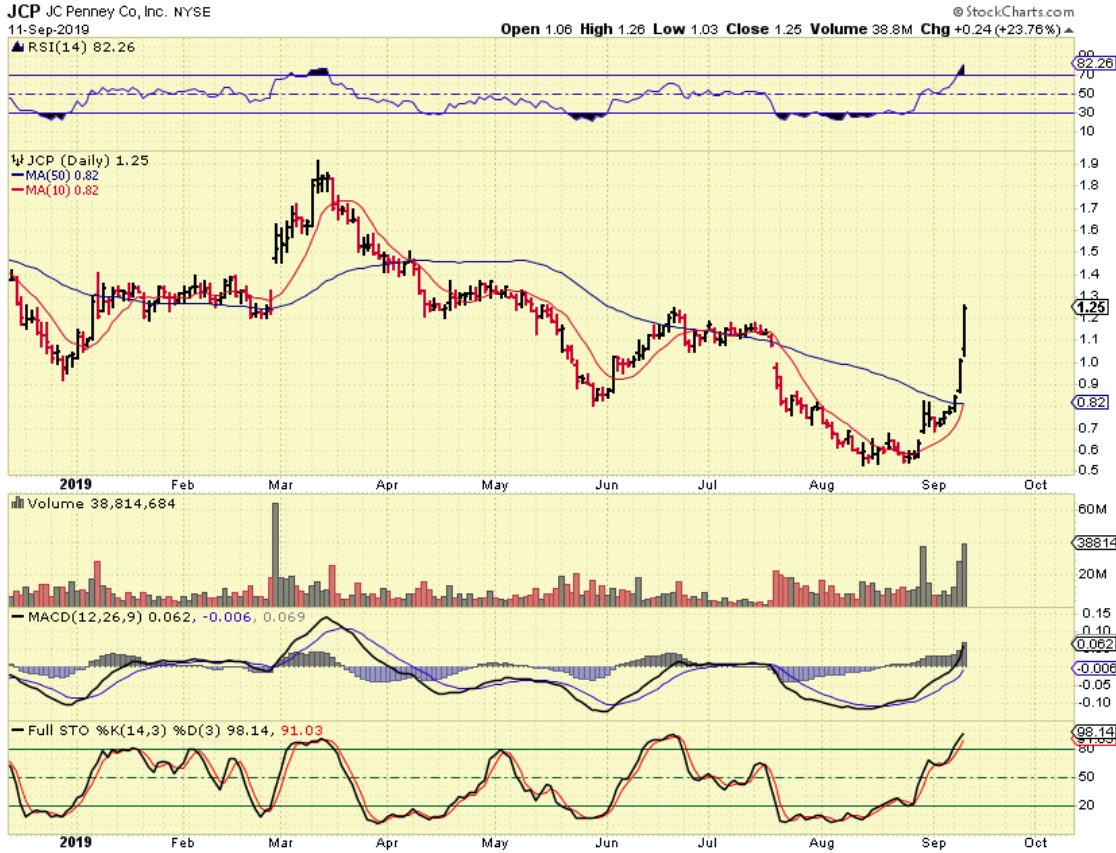This screenshot has width=1116, height=853.
Task: Click the Low 1.03 value in header
Action: (x=685, y=29)
